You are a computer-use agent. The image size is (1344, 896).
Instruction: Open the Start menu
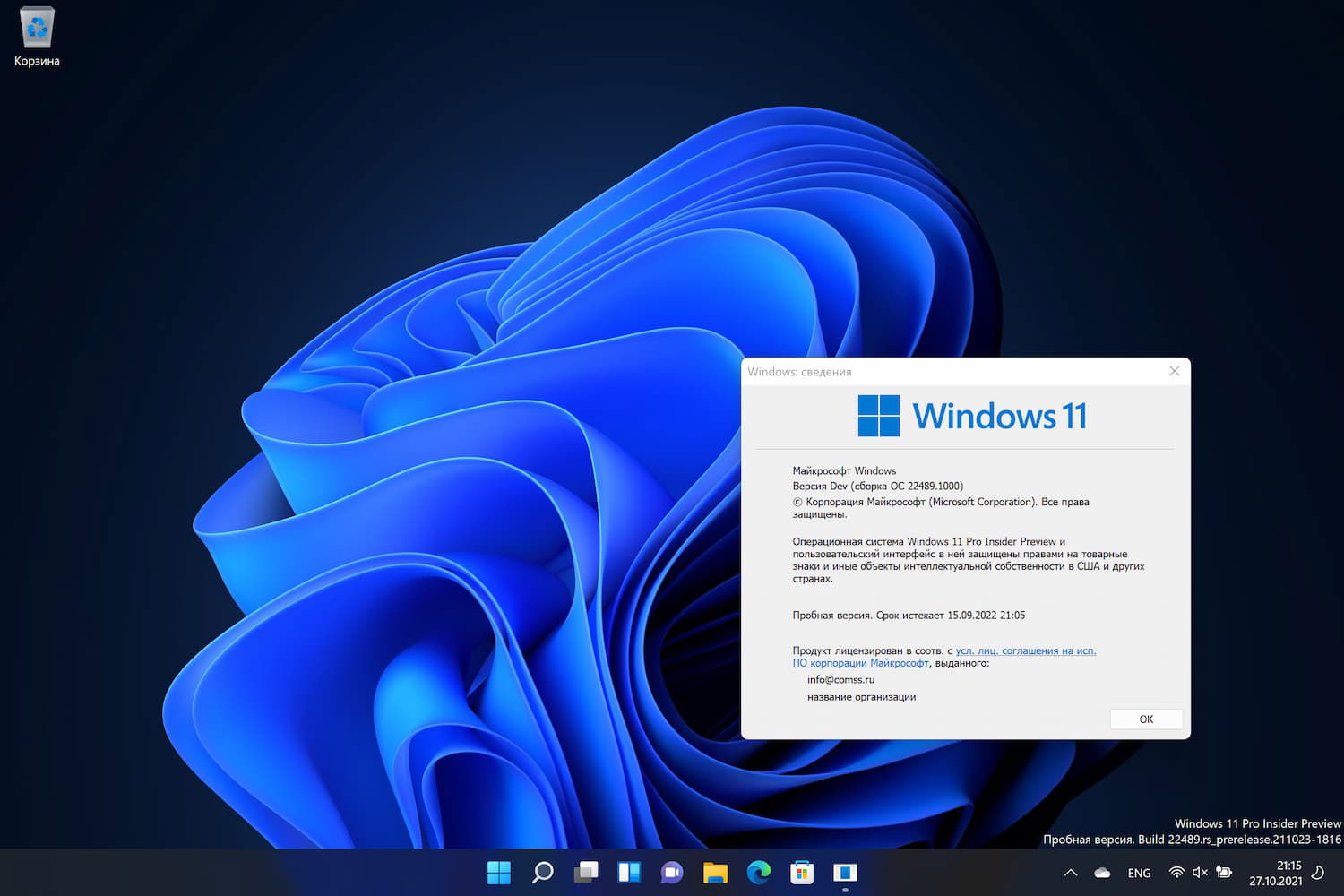point(499,872)
